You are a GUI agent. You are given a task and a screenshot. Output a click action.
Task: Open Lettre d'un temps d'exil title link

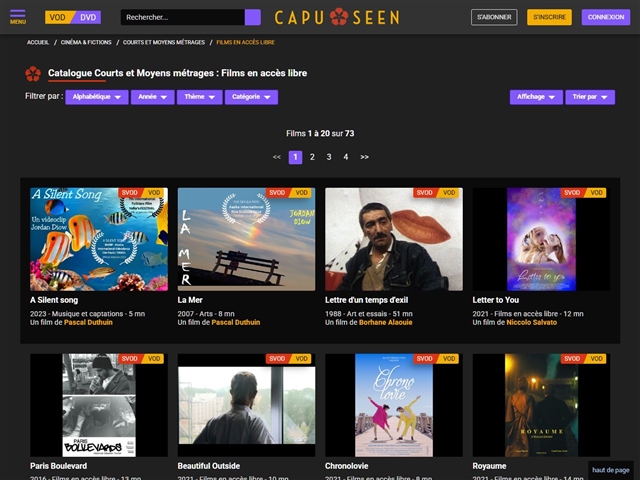coord(367,300)
